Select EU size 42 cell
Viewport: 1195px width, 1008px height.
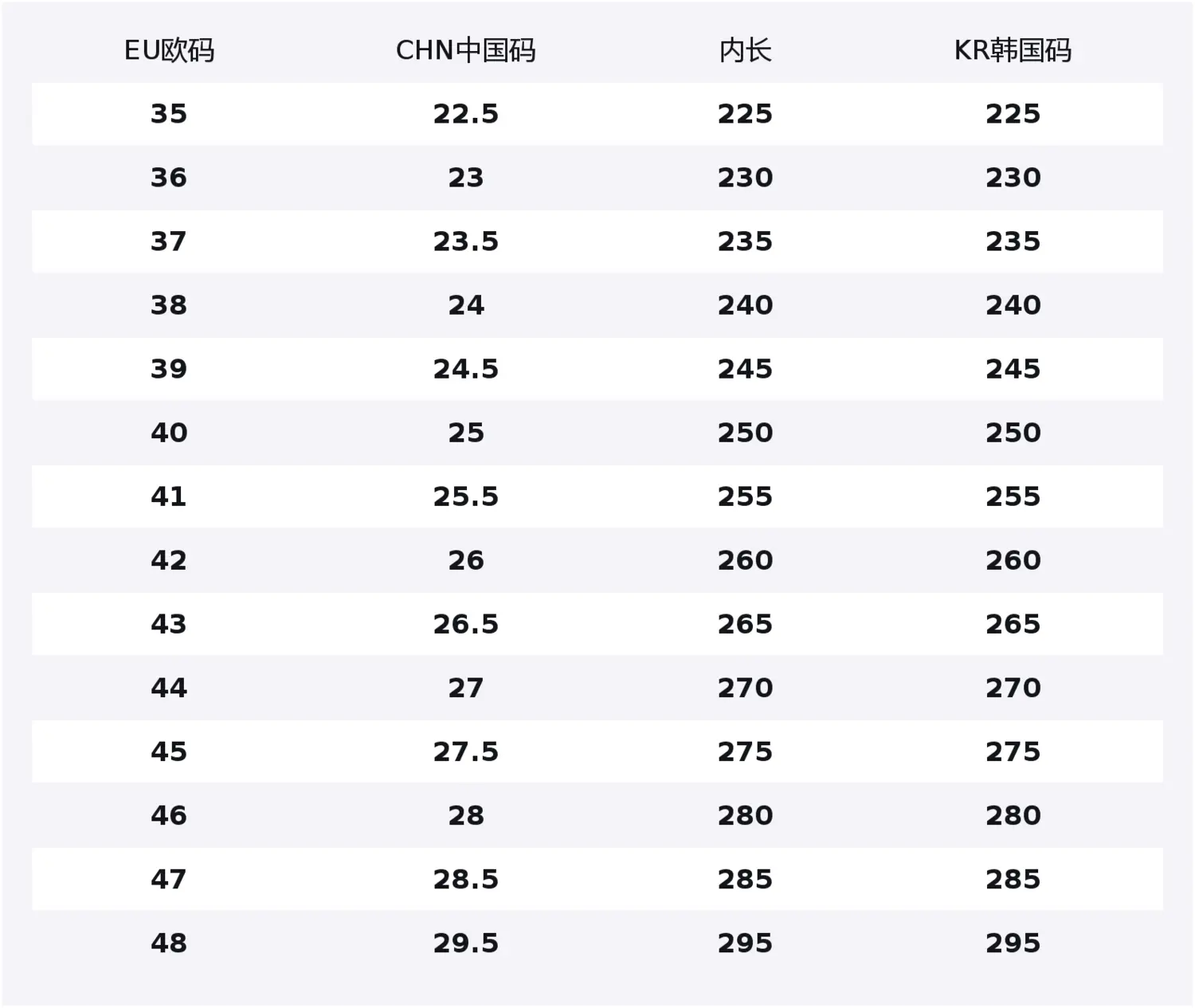169,560
